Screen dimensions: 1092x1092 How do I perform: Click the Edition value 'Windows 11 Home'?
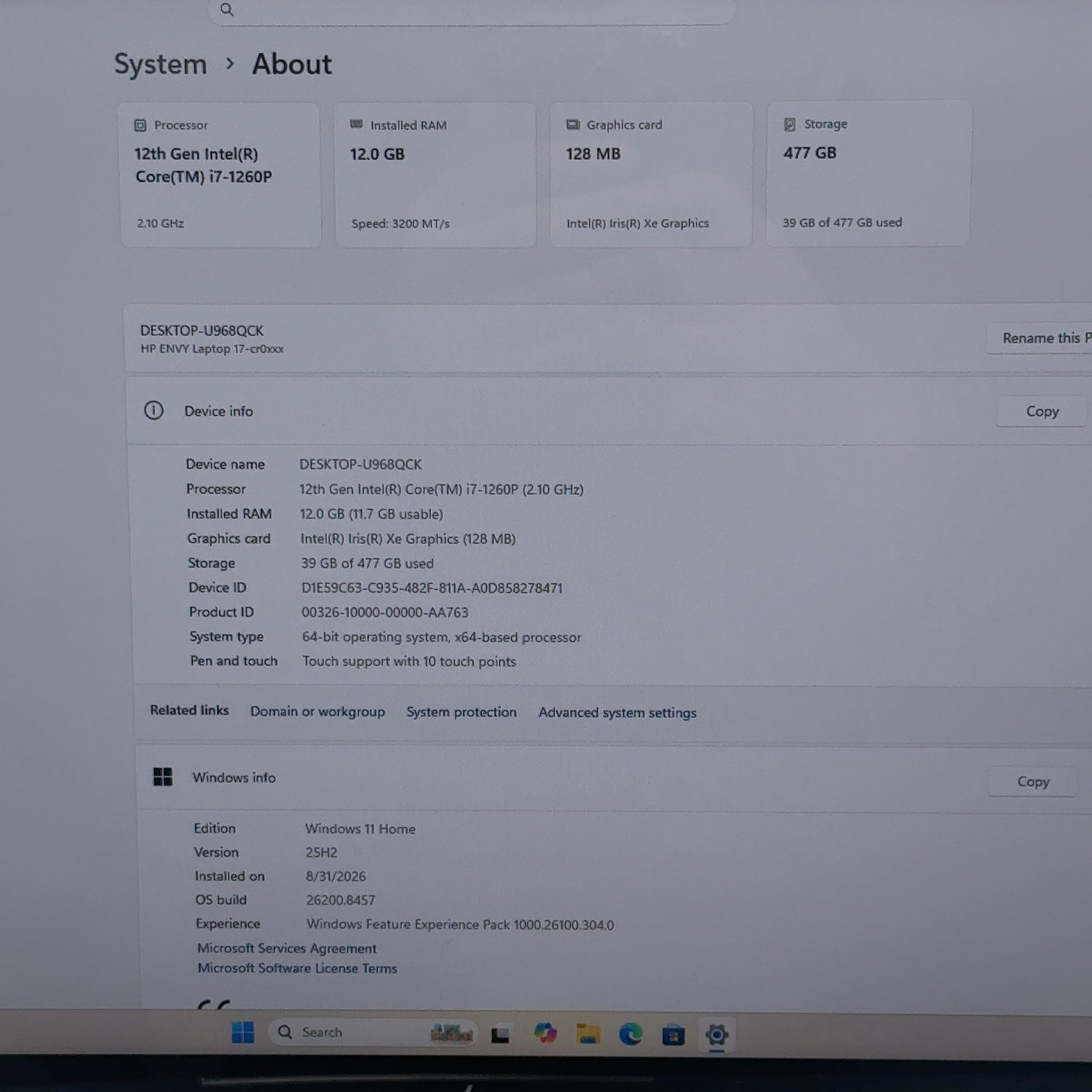coord(360,829)
